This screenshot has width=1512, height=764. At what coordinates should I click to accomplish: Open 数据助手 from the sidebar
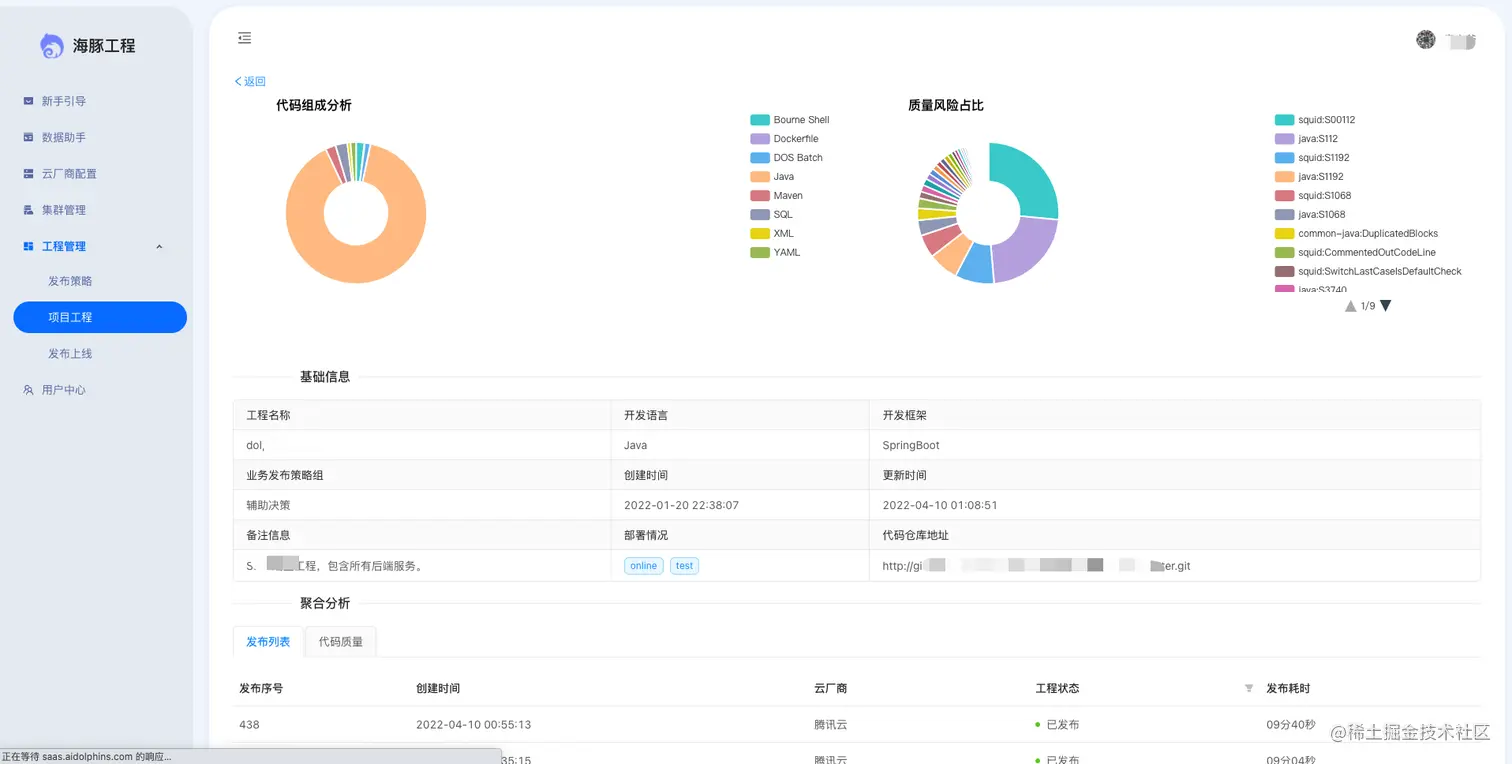63,137
